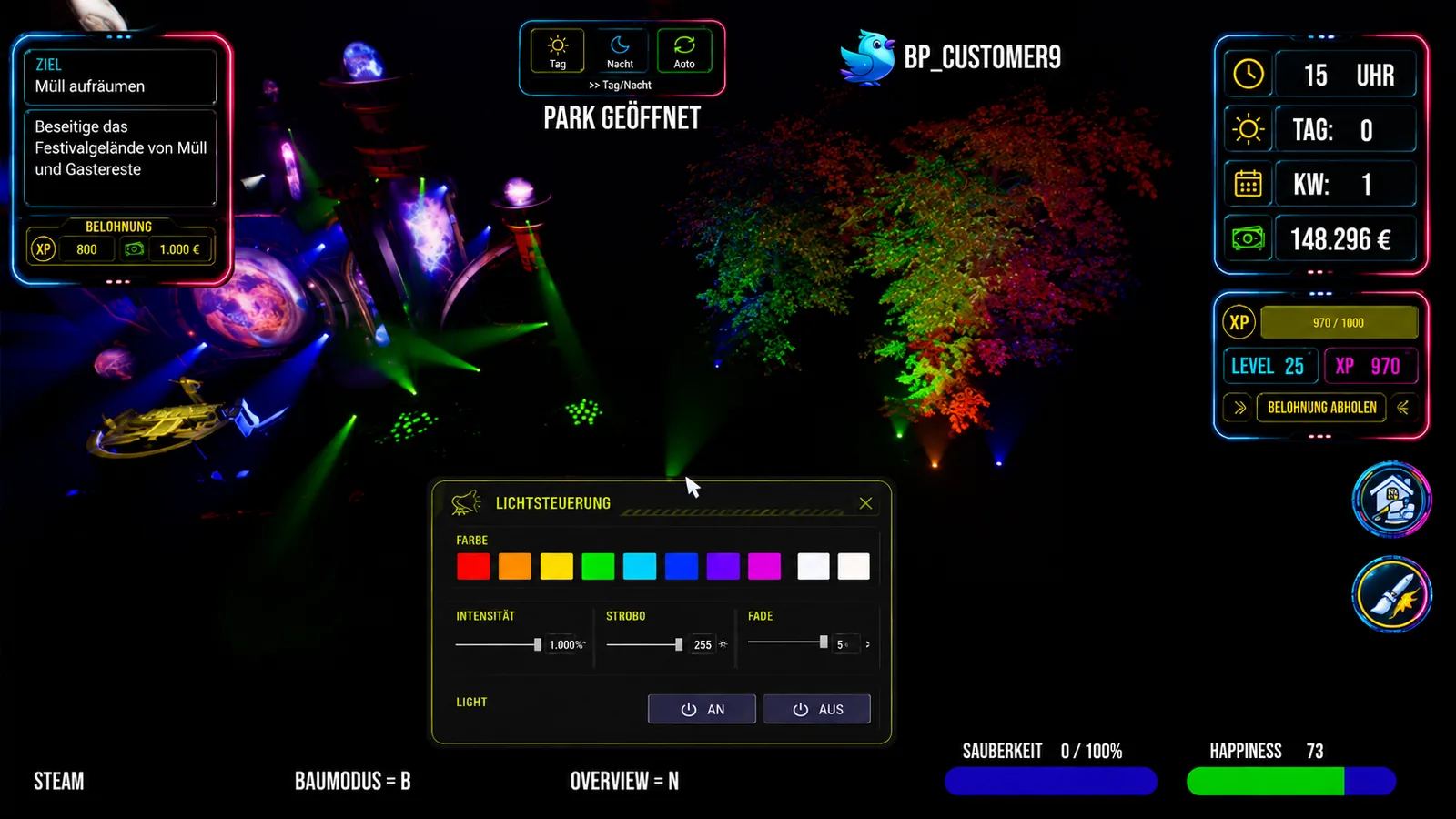Image resolution: width=1456 pixels, height=819 pixels.
Task: Turn the light on with AN
Action: coord(702,709)
